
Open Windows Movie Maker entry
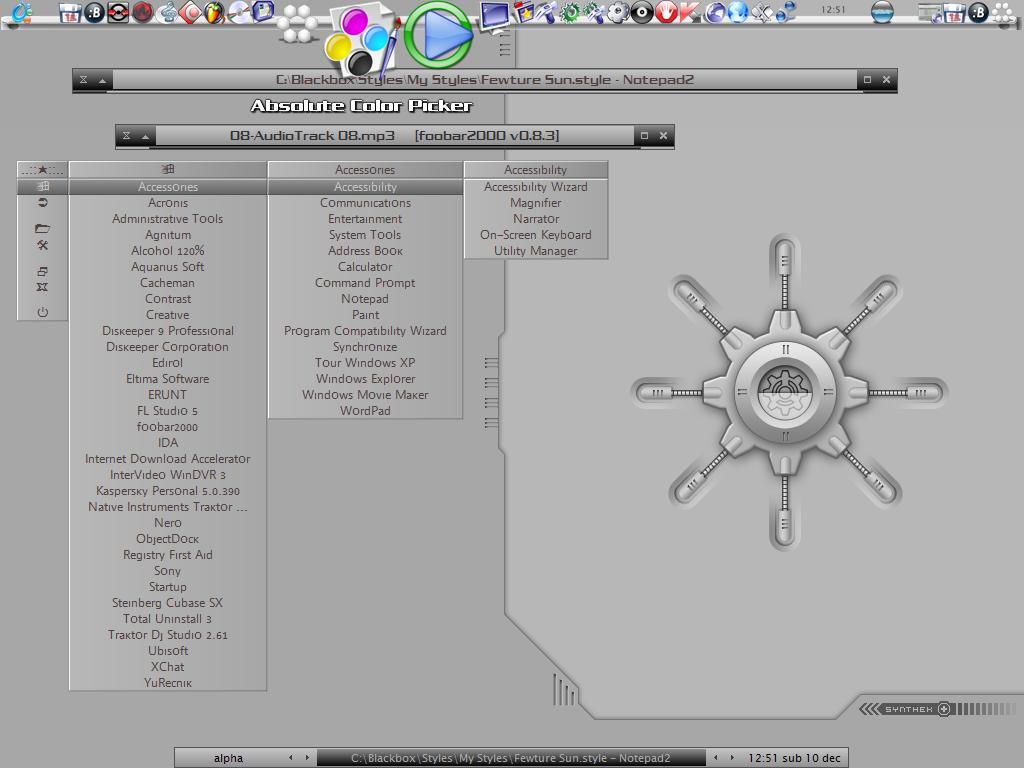(365, 395)
